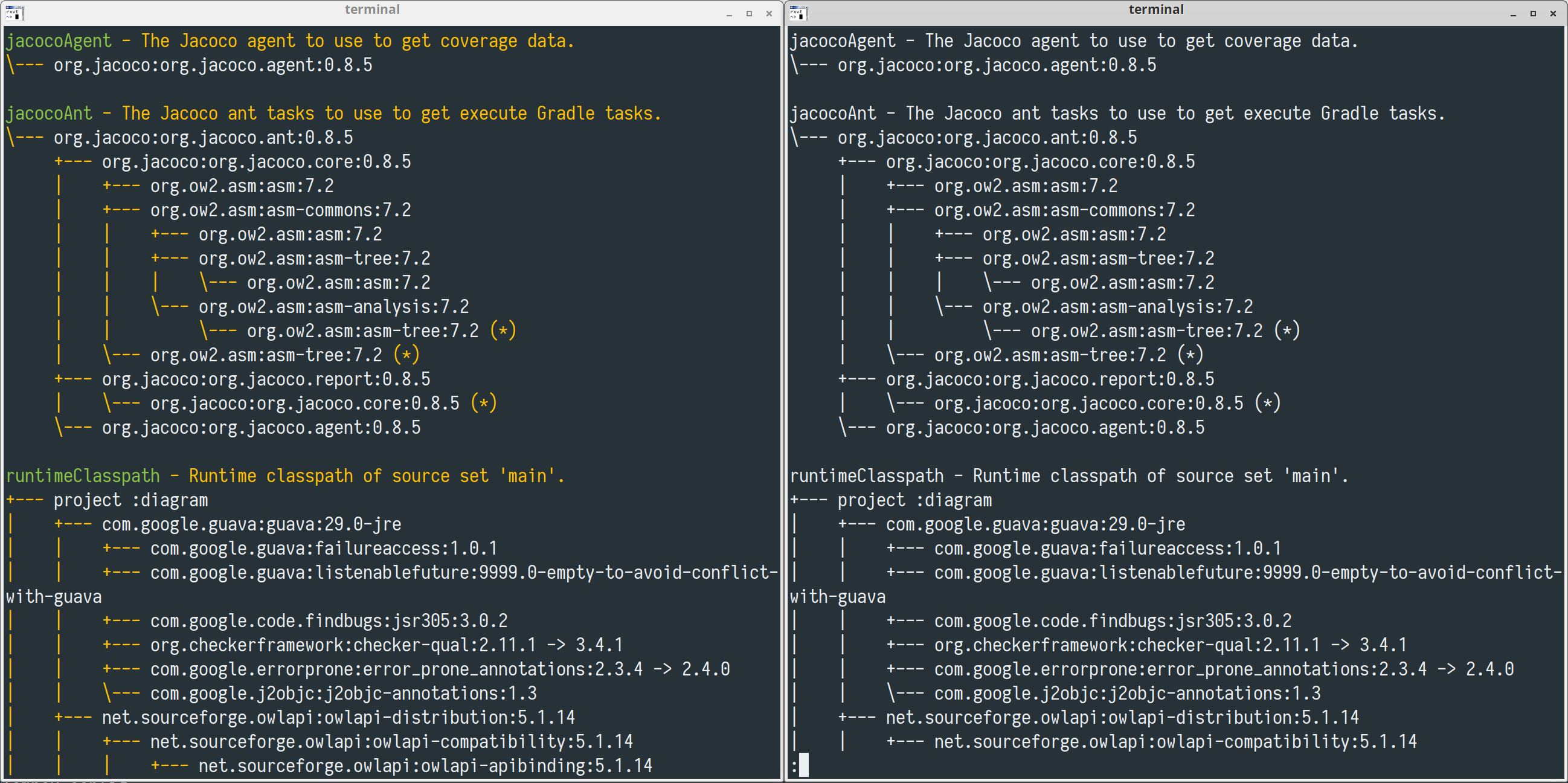This screenshot has height=783, width=1568.
Task: Click asm-analysis:7.2 entry in right terminal
Action: pos(1117,307)
